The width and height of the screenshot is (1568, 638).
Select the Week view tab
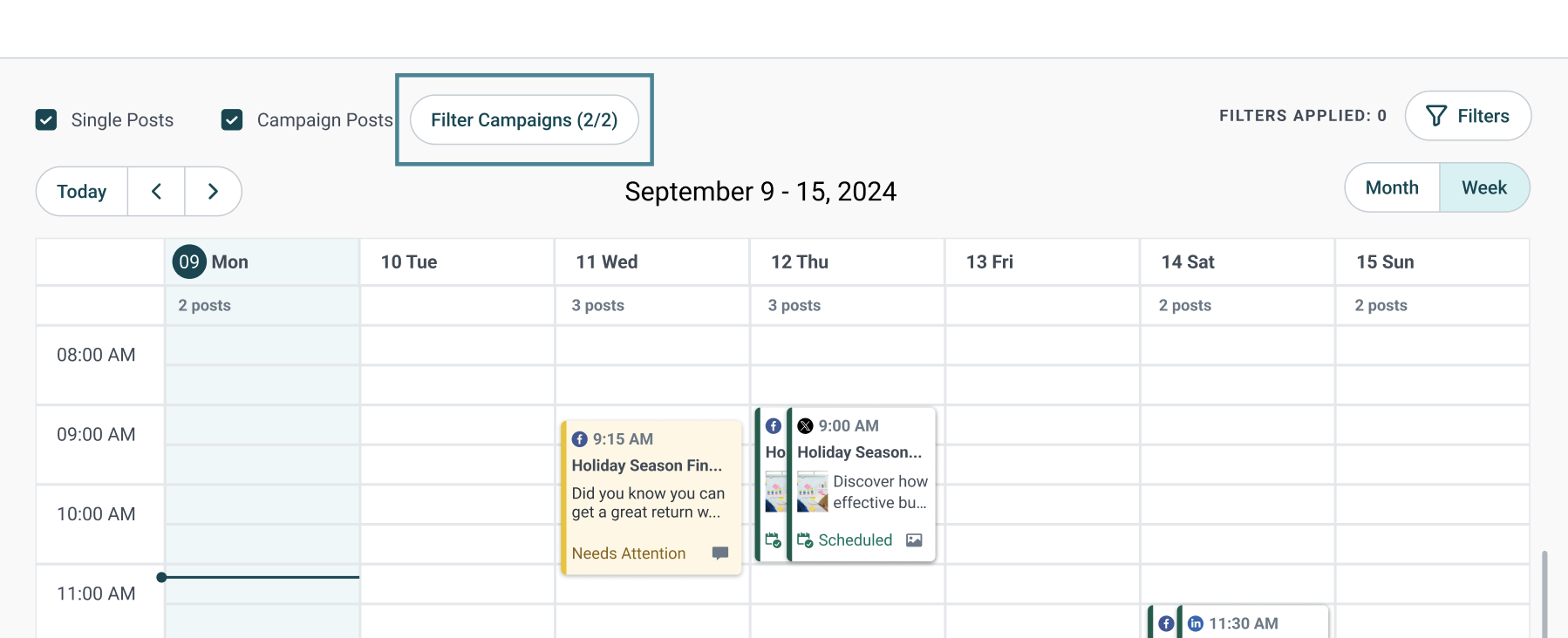click(x=1483, y=187)
